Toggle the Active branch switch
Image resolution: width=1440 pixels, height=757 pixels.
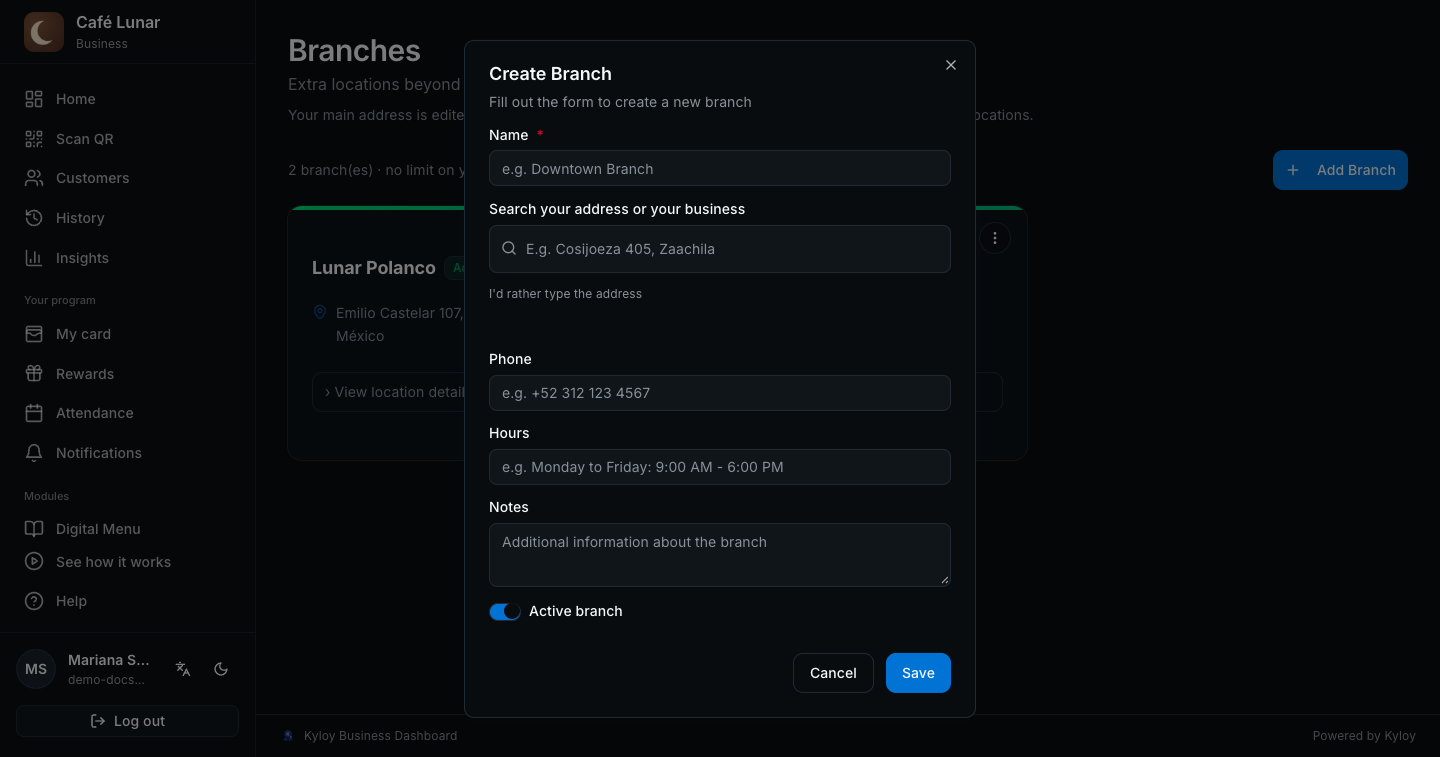tap(505, 611)
